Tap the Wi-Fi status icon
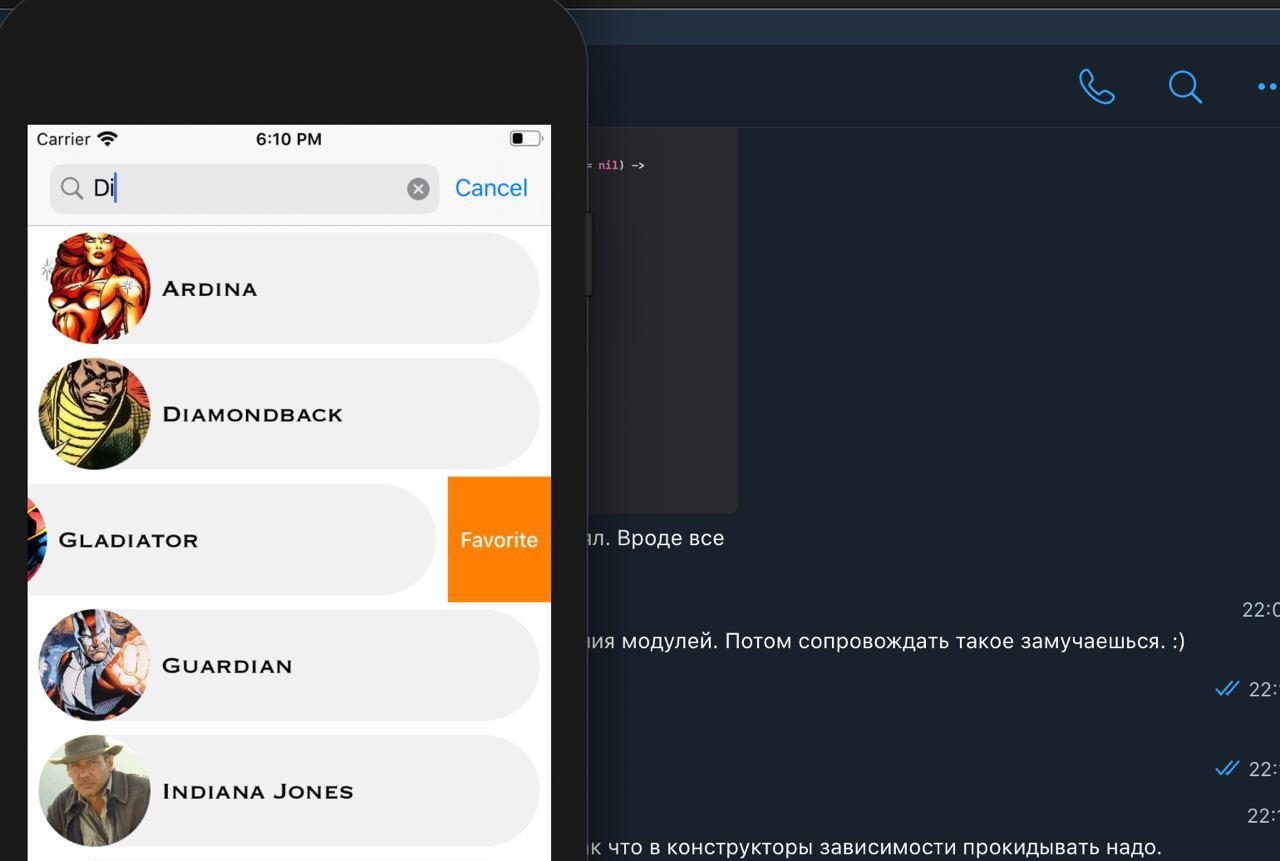Viewport: 1280px width, 861px height. click(x=107, y=138)
